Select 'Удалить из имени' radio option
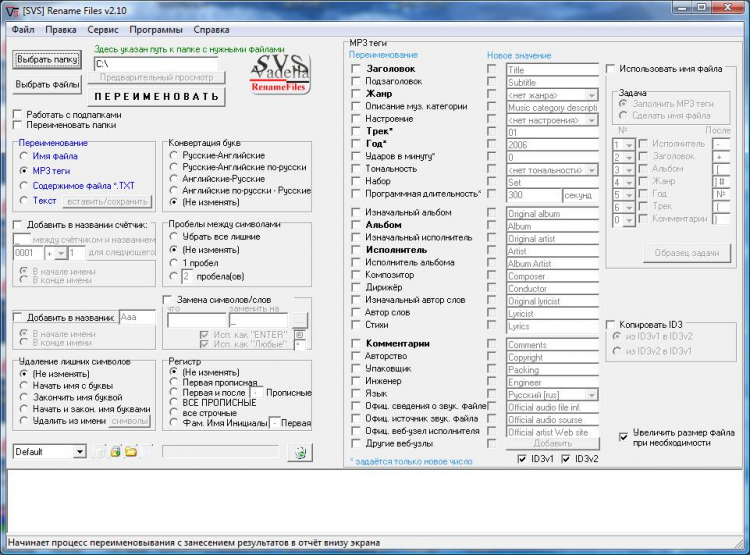This screenshot has height=555, width=750. [x=23, y=421]
